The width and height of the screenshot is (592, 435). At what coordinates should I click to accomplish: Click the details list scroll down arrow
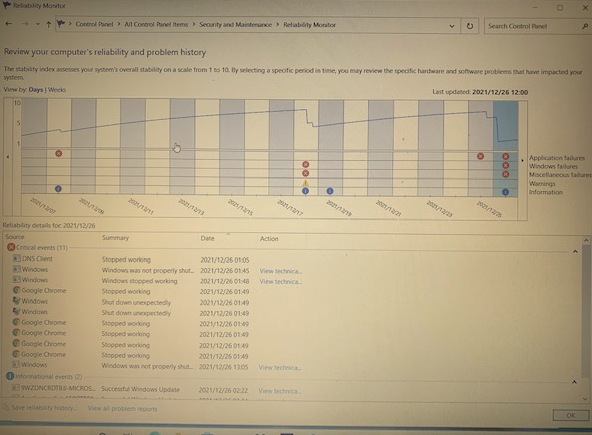[585, 399]
